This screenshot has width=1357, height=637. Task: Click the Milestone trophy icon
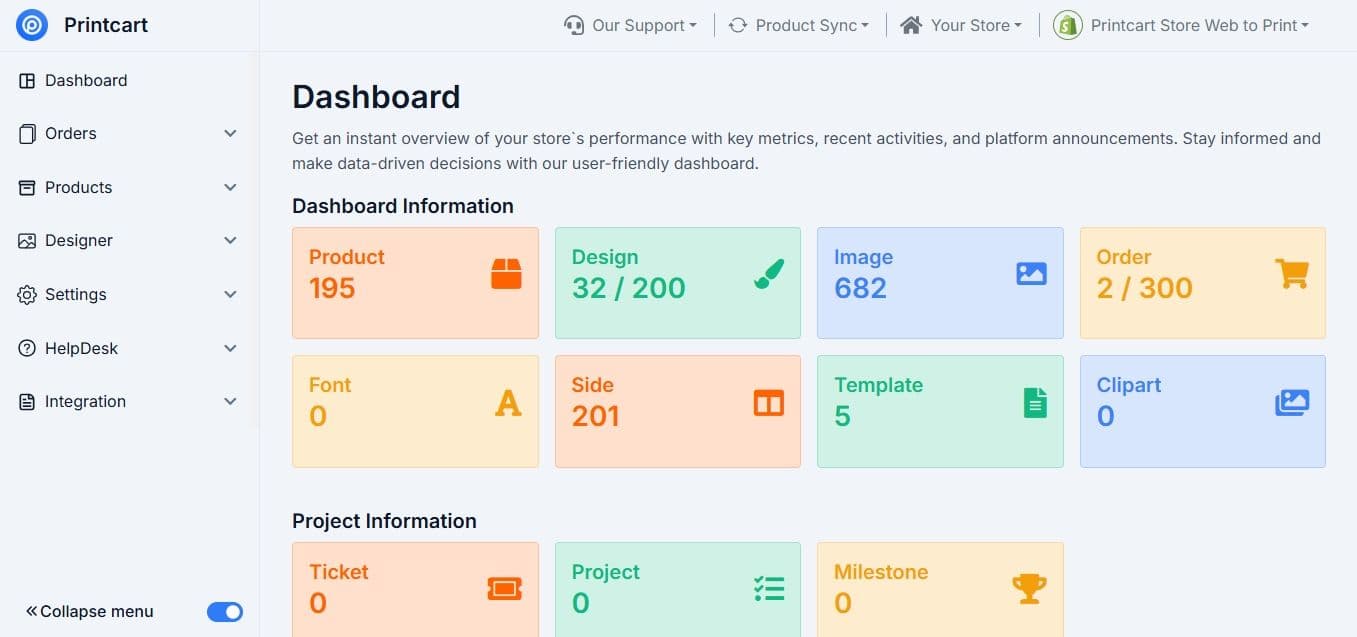coord(1029,588)
